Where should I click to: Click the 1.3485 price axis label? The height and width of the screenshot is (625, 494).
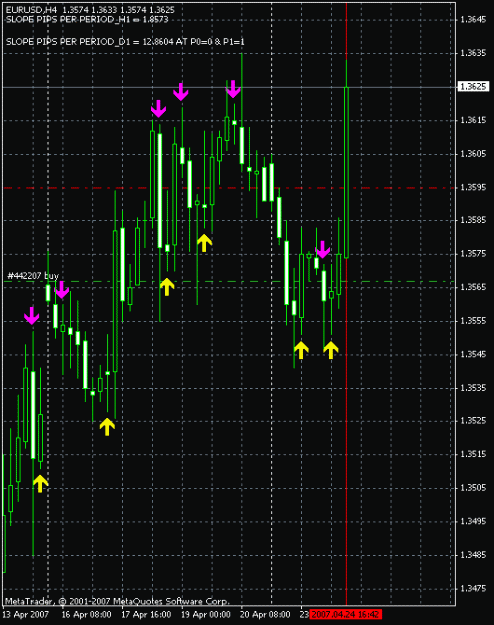pyautogui.click(x=473, y=554)
